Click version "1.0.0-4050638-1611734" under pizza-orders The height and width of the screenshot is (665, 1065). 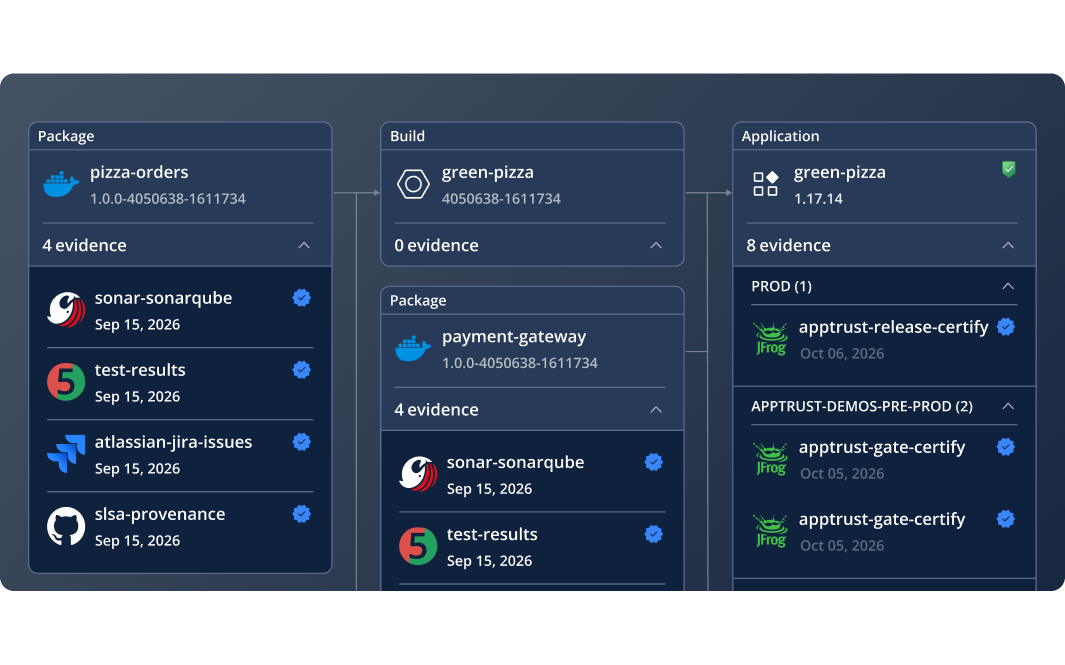click(168, 199)
